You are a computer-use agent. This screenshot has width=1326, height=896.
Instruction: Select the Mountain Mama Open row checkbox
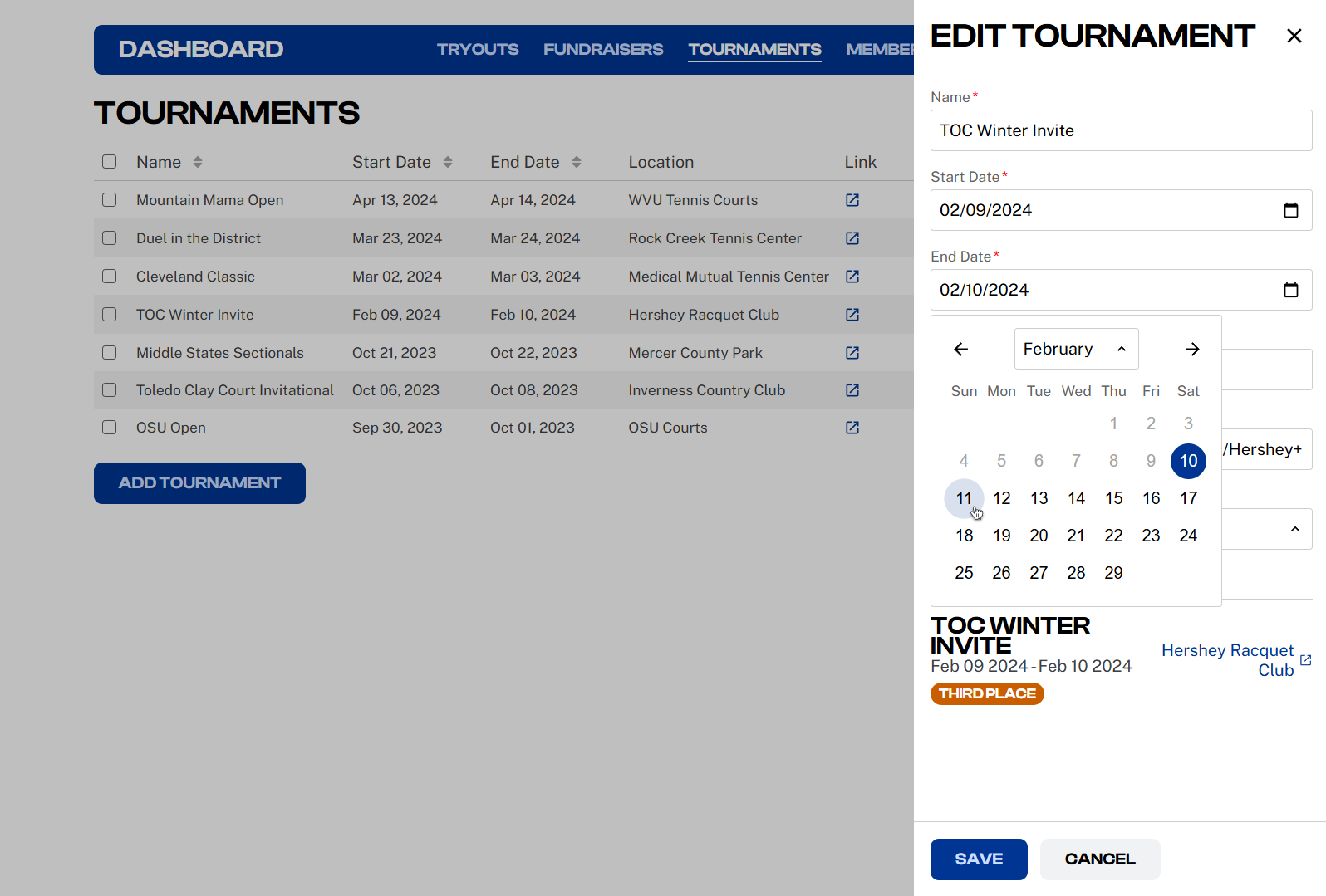[x=110, y=200]
